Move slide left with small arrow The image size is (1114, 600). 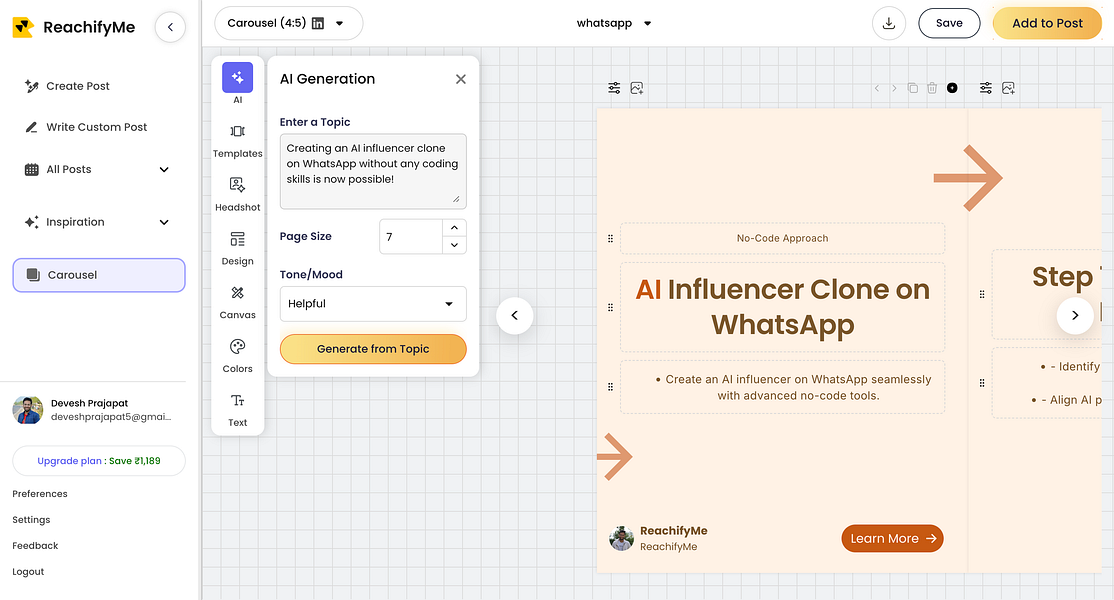pos(877,88)
